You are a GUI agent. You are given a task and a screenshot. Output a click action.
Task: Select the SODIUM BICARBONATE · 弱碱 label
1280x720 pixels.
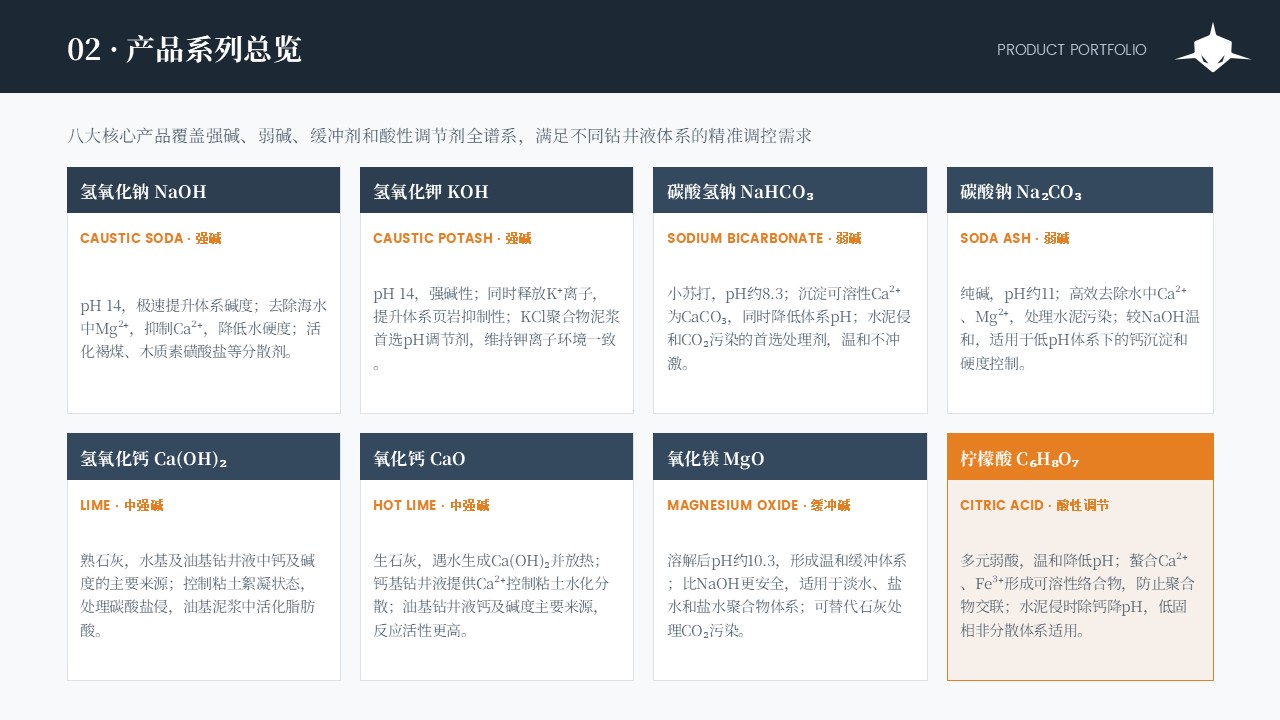[764, 238]
